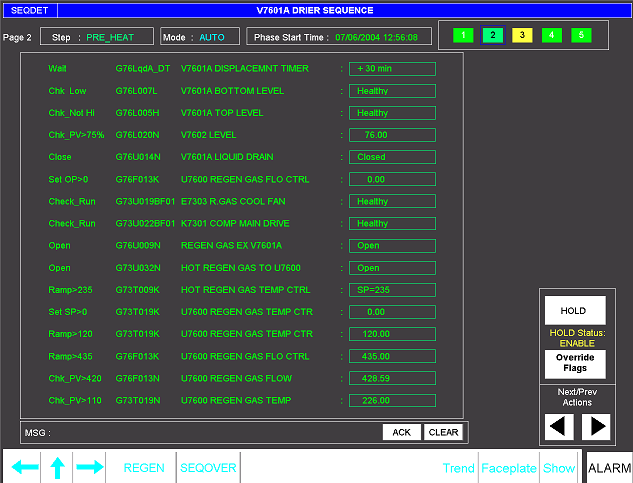This screenshot has height=483, width=633.
Task: Go to previous action with black left arrow
Action: click(559, 426)
